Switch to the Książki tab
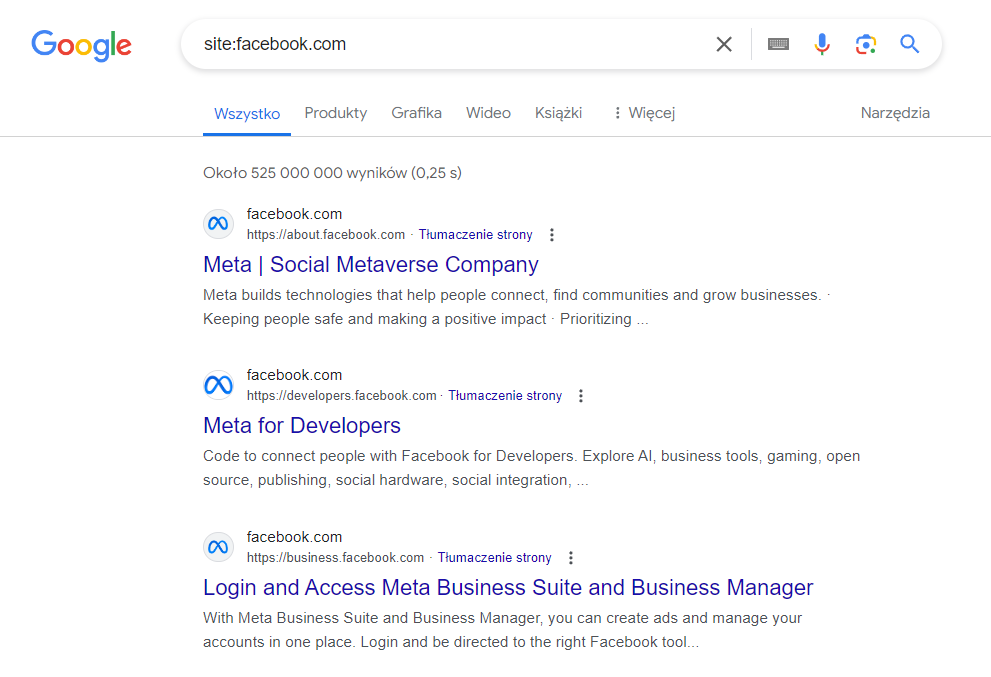The image size is (991, 677). (559, 113)
